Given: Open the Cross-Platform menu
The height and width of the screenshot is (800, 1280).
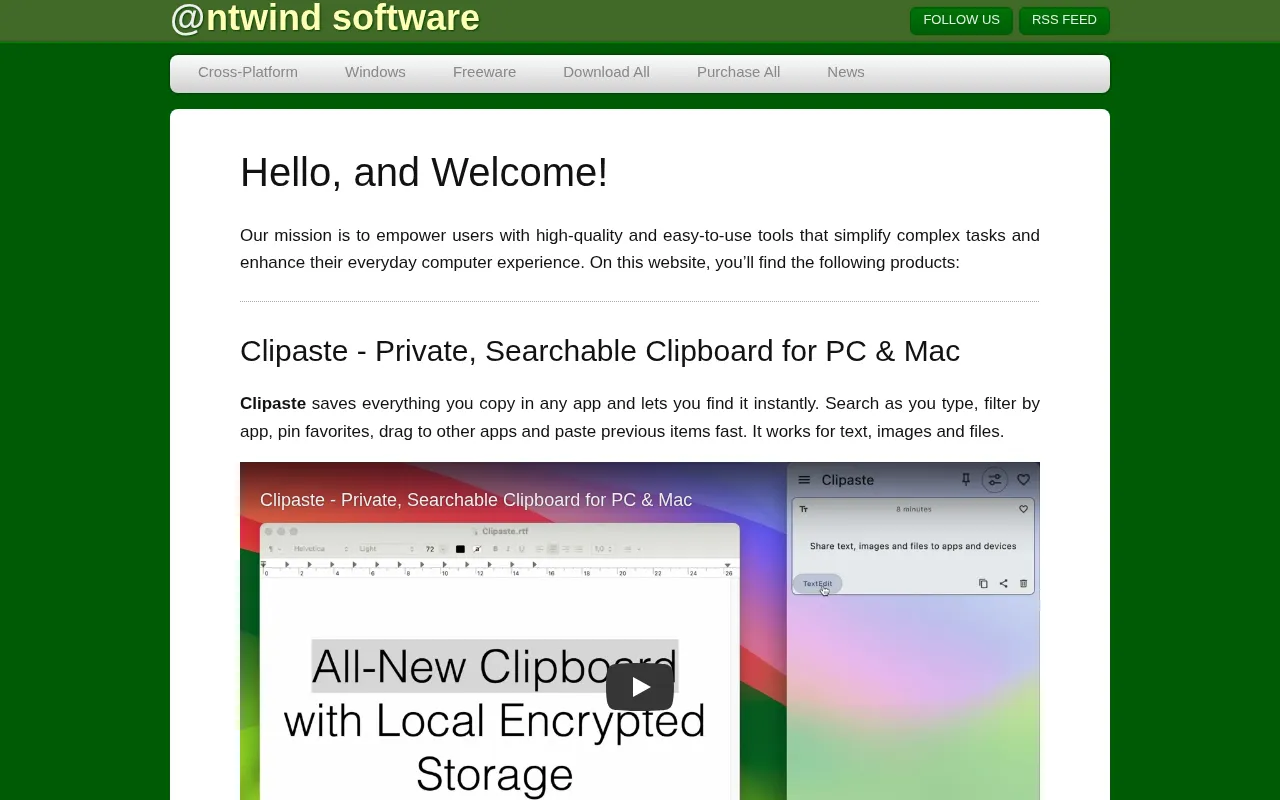Looking at the screenshot, I should click(x=248, y=72).
